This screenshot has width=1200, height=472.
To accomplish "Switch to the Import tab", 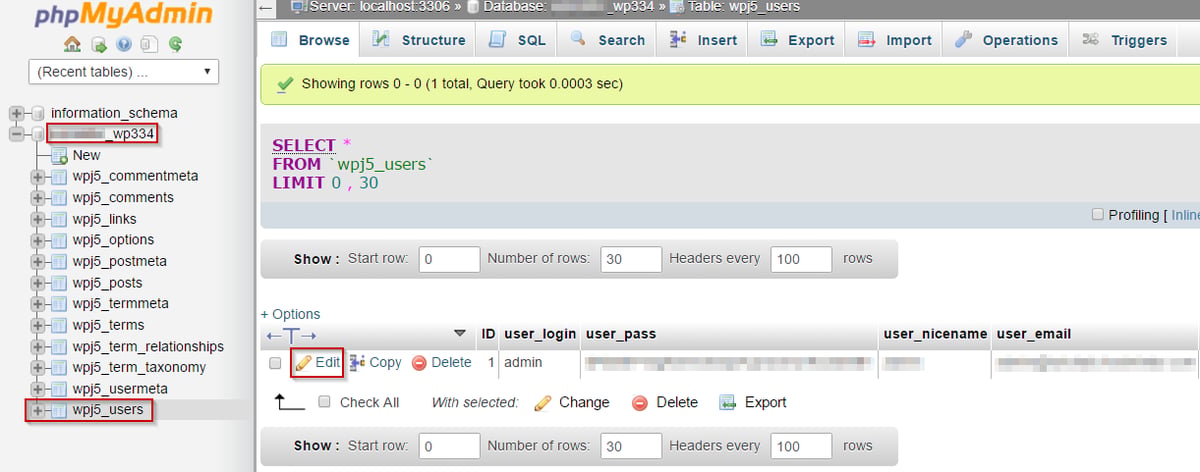I will click(895, 40).
